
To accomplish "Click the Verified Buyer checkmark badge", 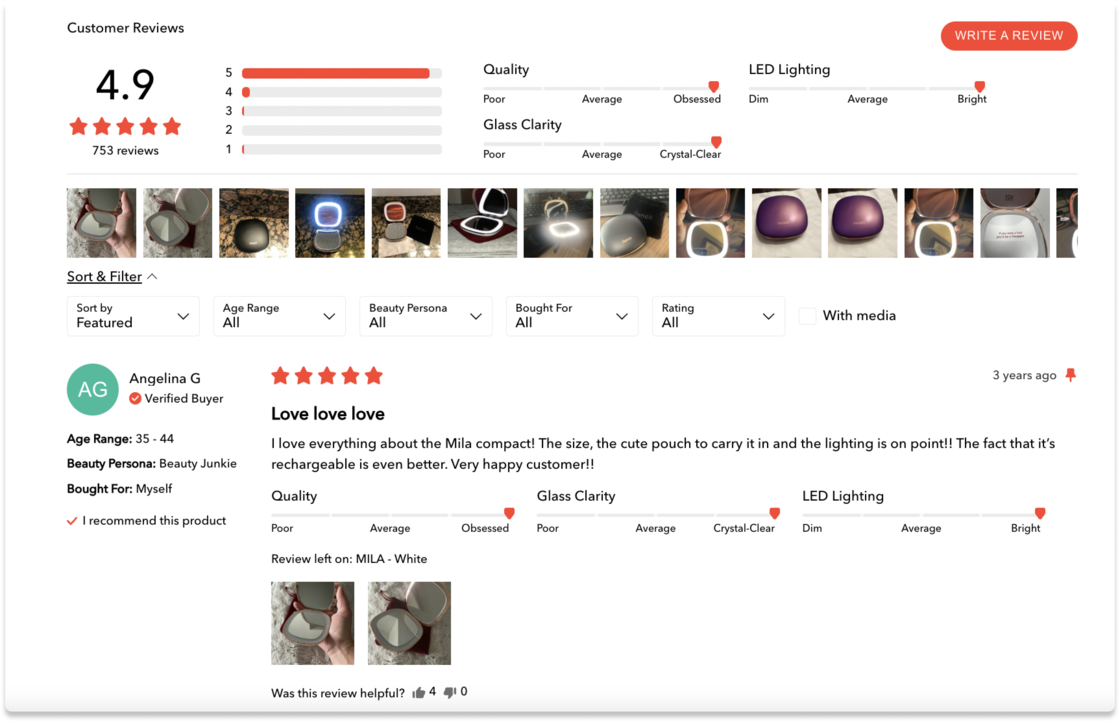I will click(135, 398).
